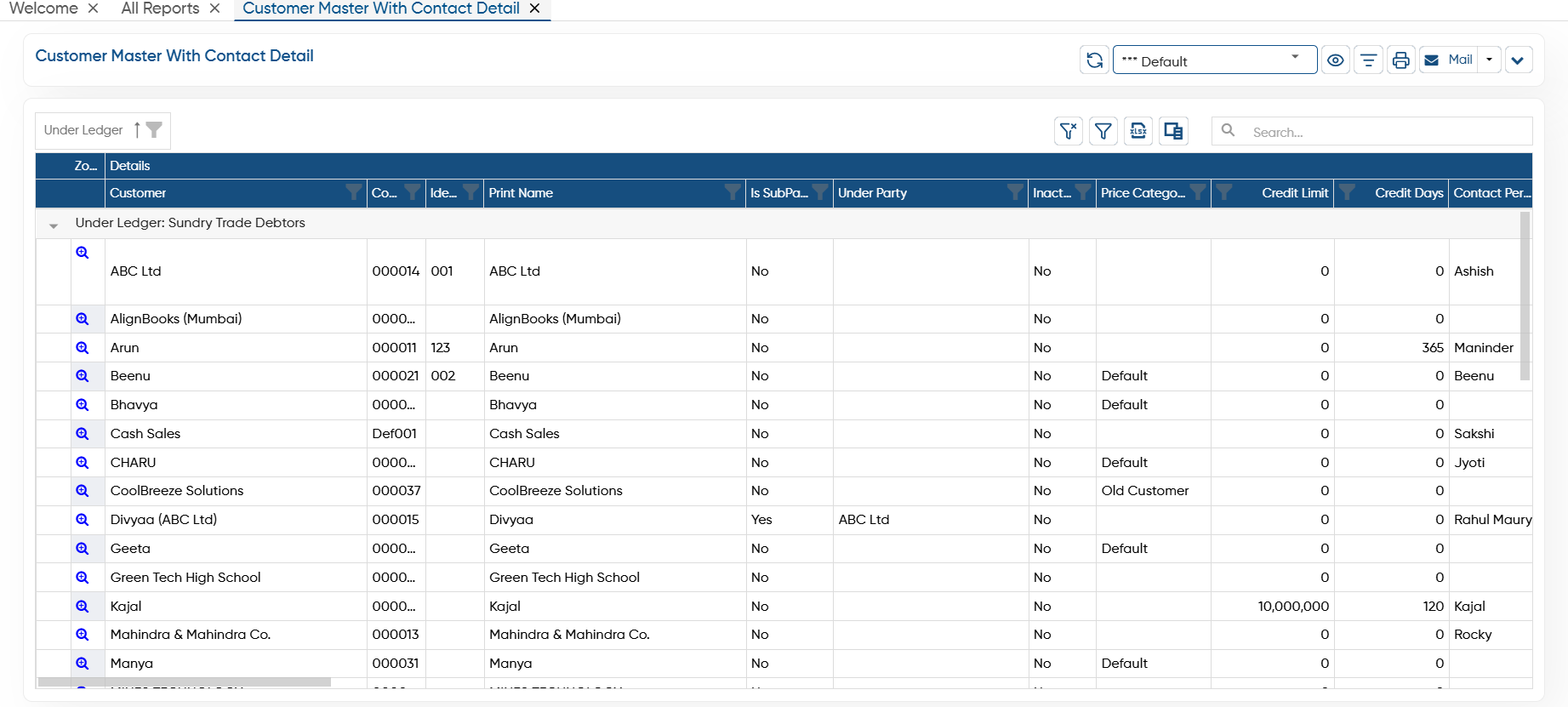This screenshot has width=1568, height=707.
Task: Filter the Credit Days column
Action: pyautogui.click(x=1347, y=192)
